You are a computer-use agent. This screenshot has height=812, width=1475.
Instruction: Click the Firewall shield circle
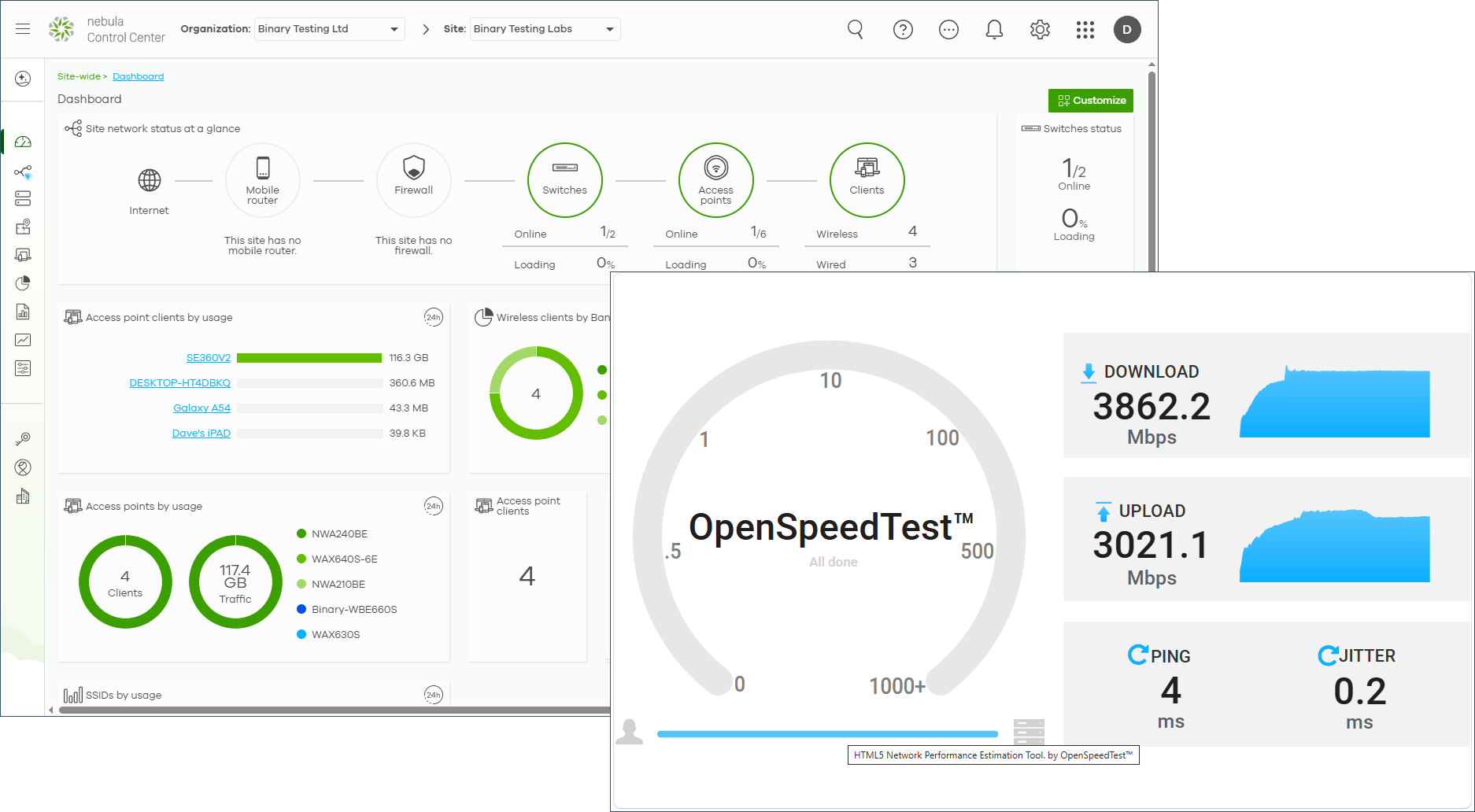click(x=414, y=180)
